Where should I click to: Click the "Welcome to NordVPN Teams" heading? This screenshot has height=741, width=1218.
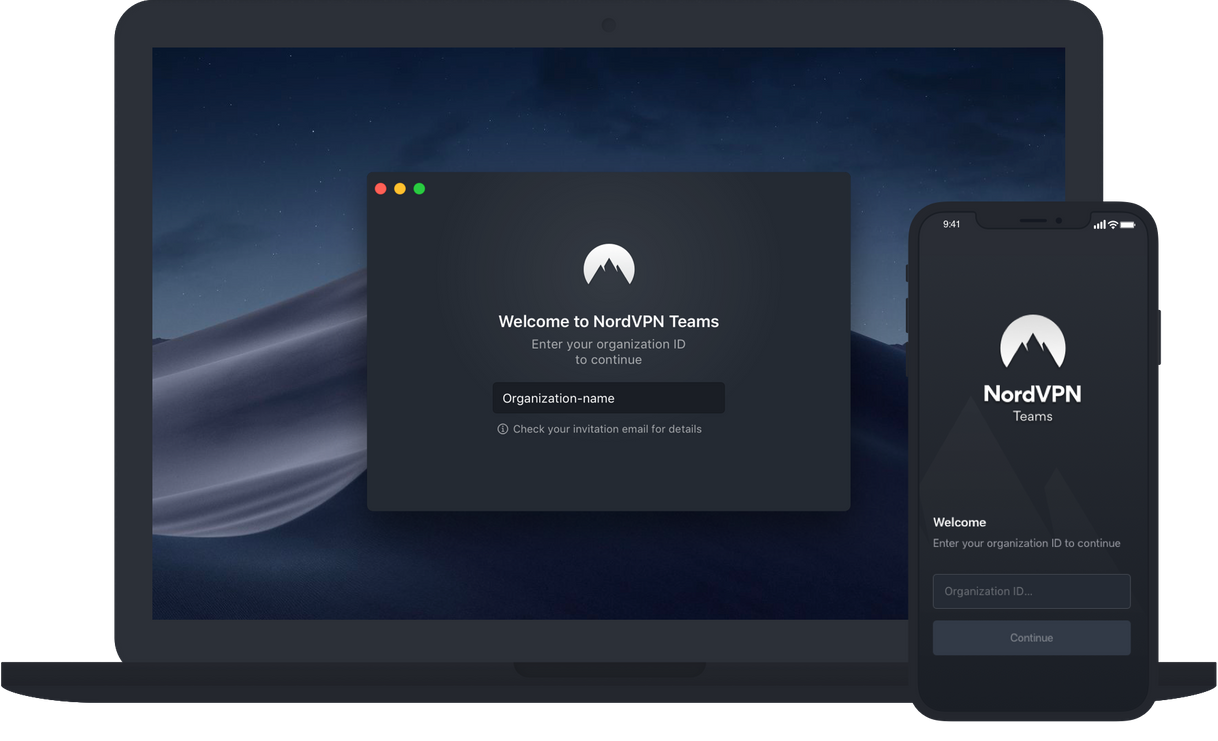point(608,322)
